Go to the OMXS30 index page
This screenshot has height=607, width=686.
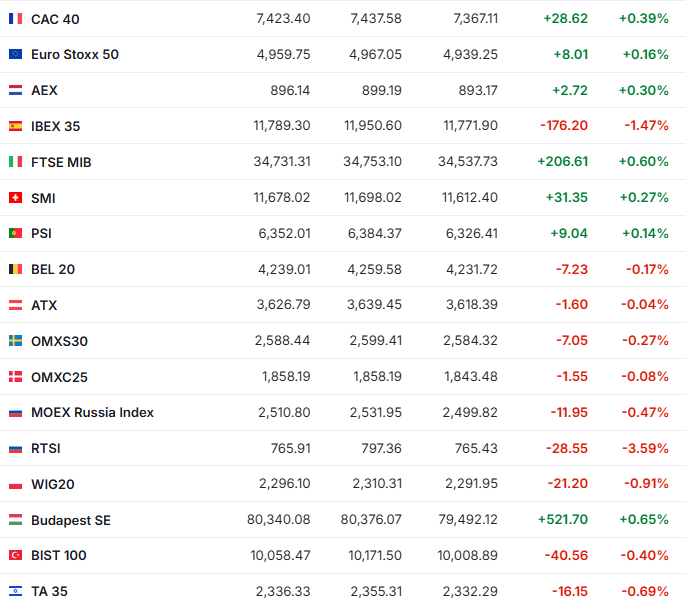[x=59, y=341]
